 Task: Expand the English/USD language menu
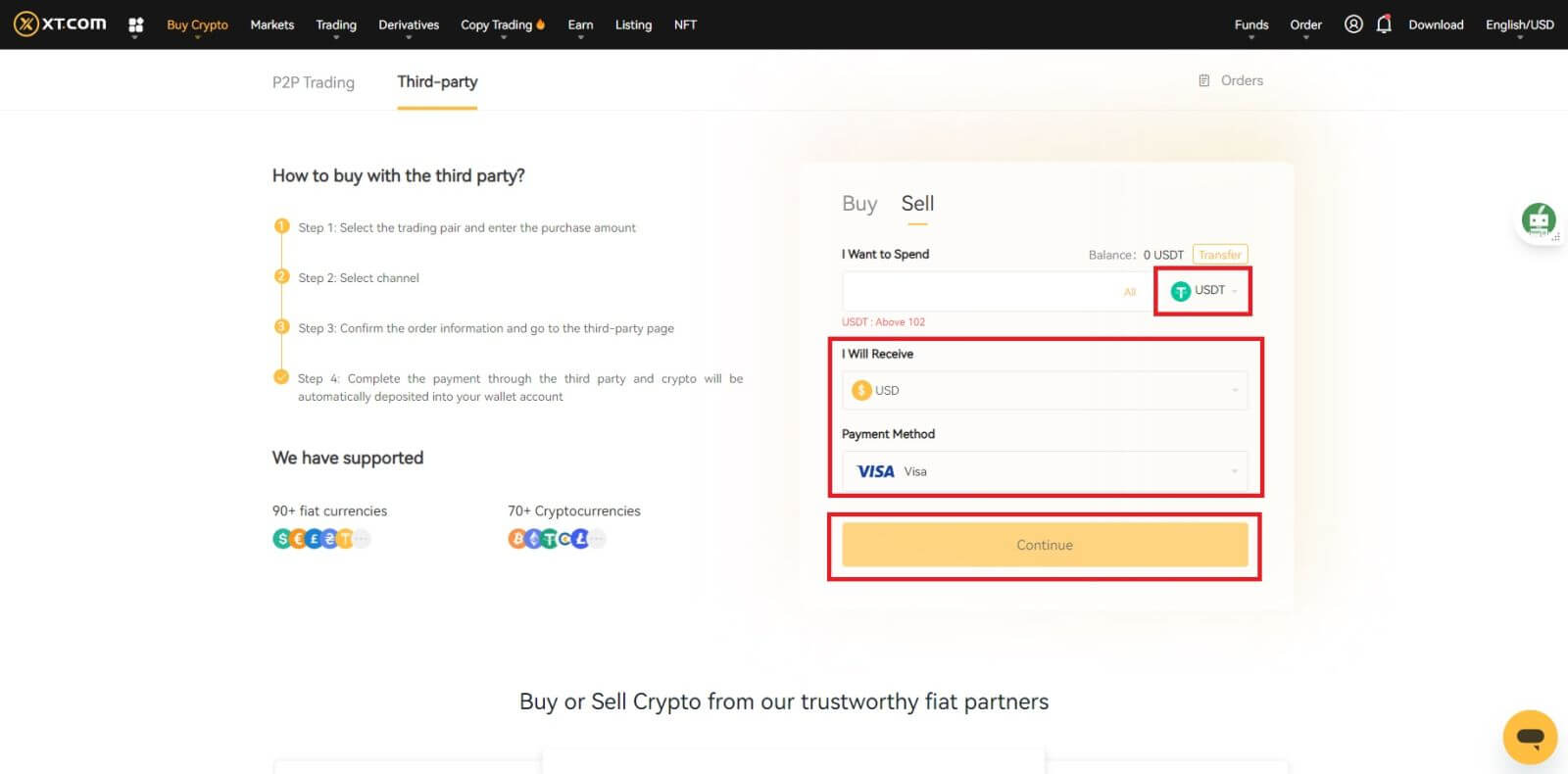1519,24
